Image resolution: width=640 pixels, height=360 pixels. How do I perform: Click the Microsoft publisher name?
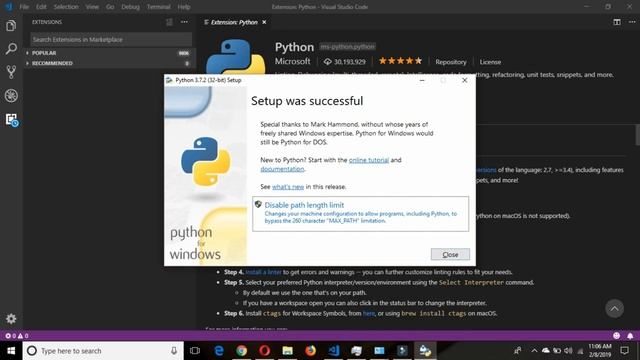coord(293,61)
